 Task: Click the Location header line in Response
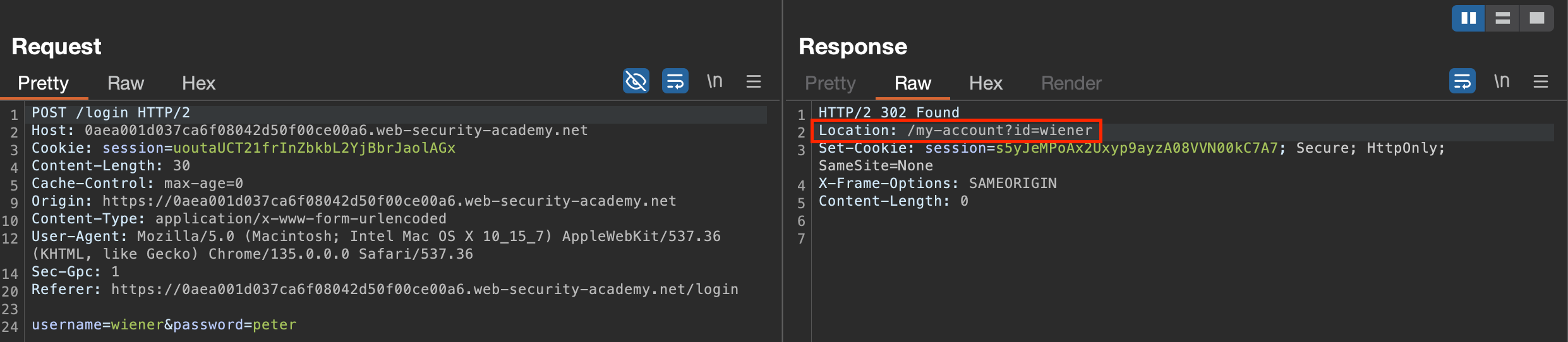pos(955,131)
